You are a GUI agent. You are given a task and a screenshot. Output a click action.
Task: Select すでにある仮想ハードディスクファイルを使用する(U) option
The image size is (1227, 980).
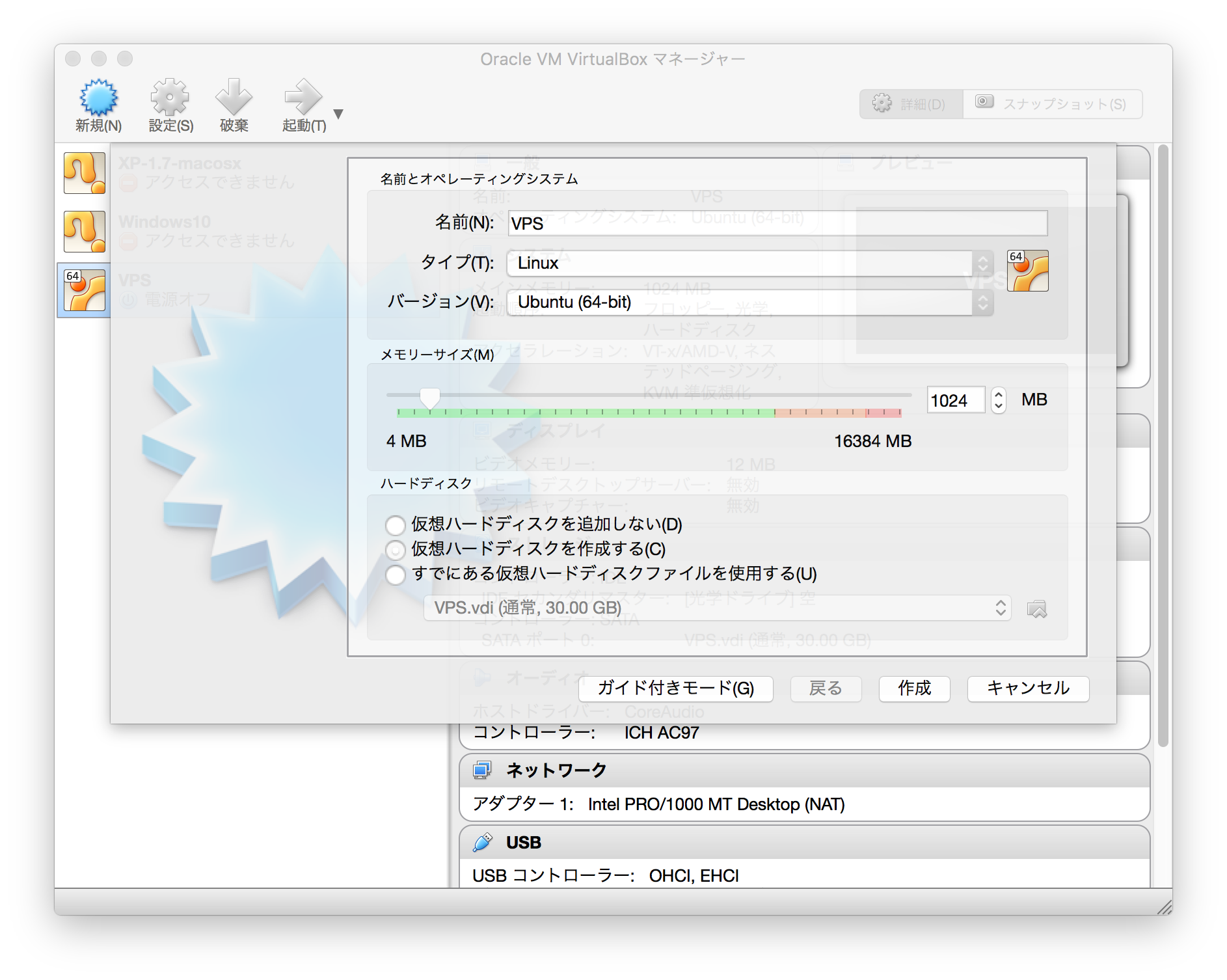point(396,575)
